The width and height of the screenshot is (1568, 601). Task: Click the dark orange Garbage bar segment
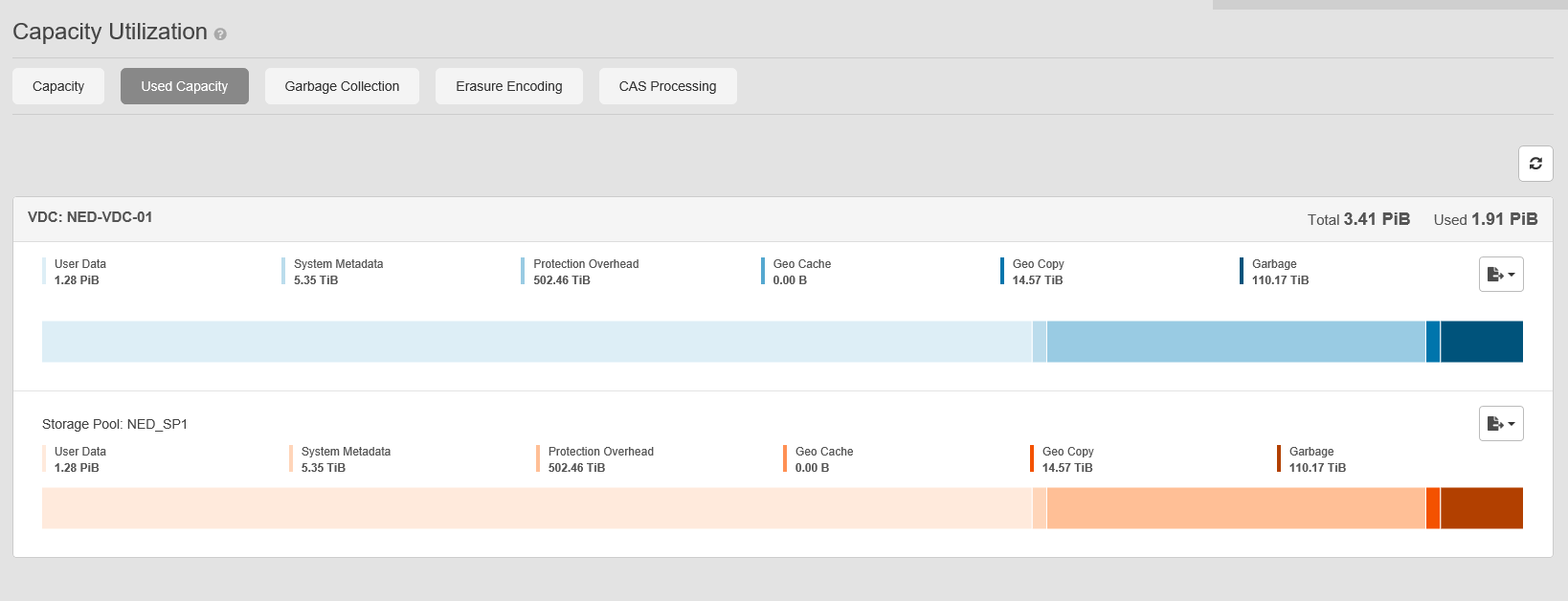click(x=1481, y=508)
